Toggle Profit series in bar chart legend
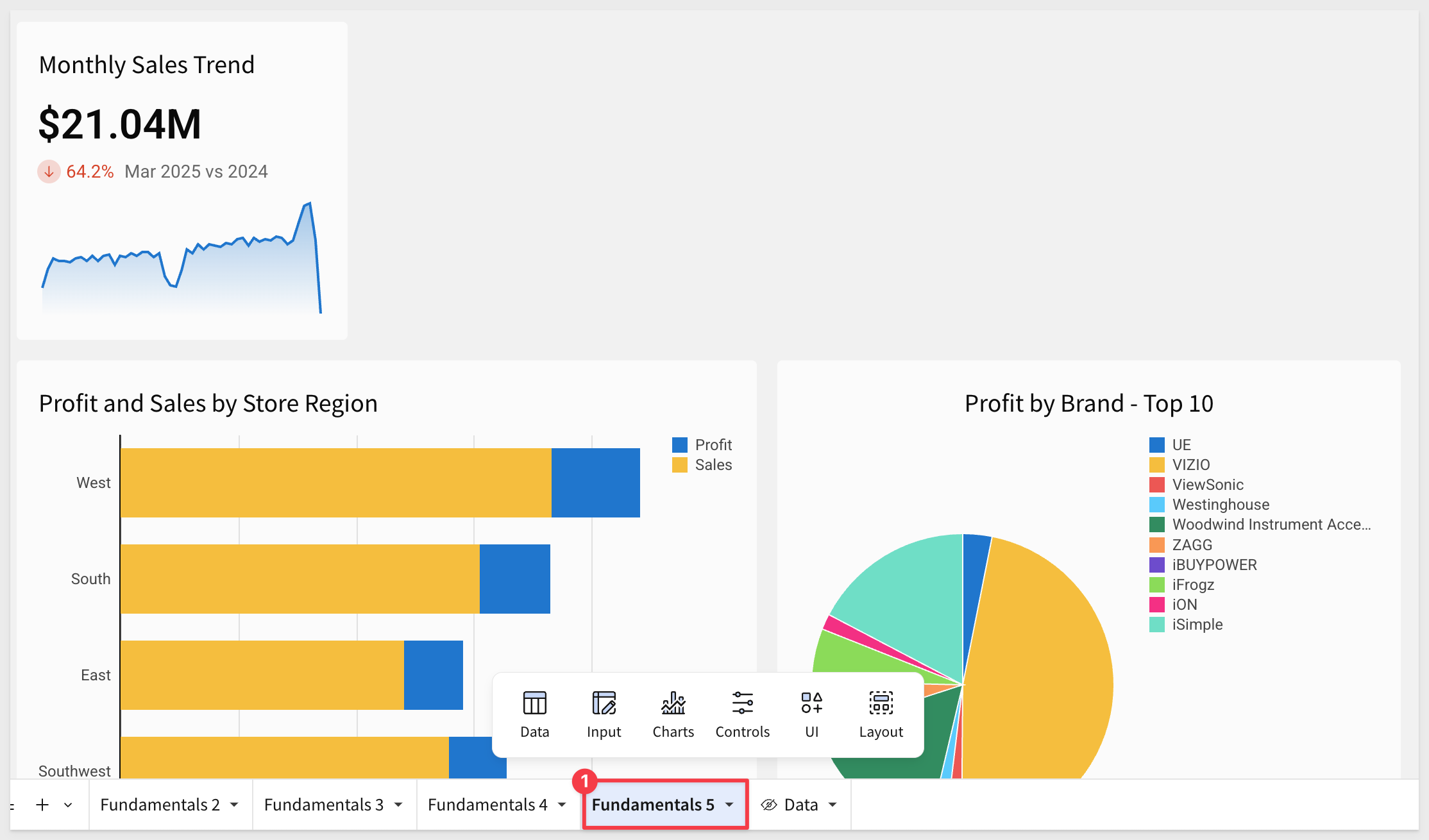 point(702,444)
